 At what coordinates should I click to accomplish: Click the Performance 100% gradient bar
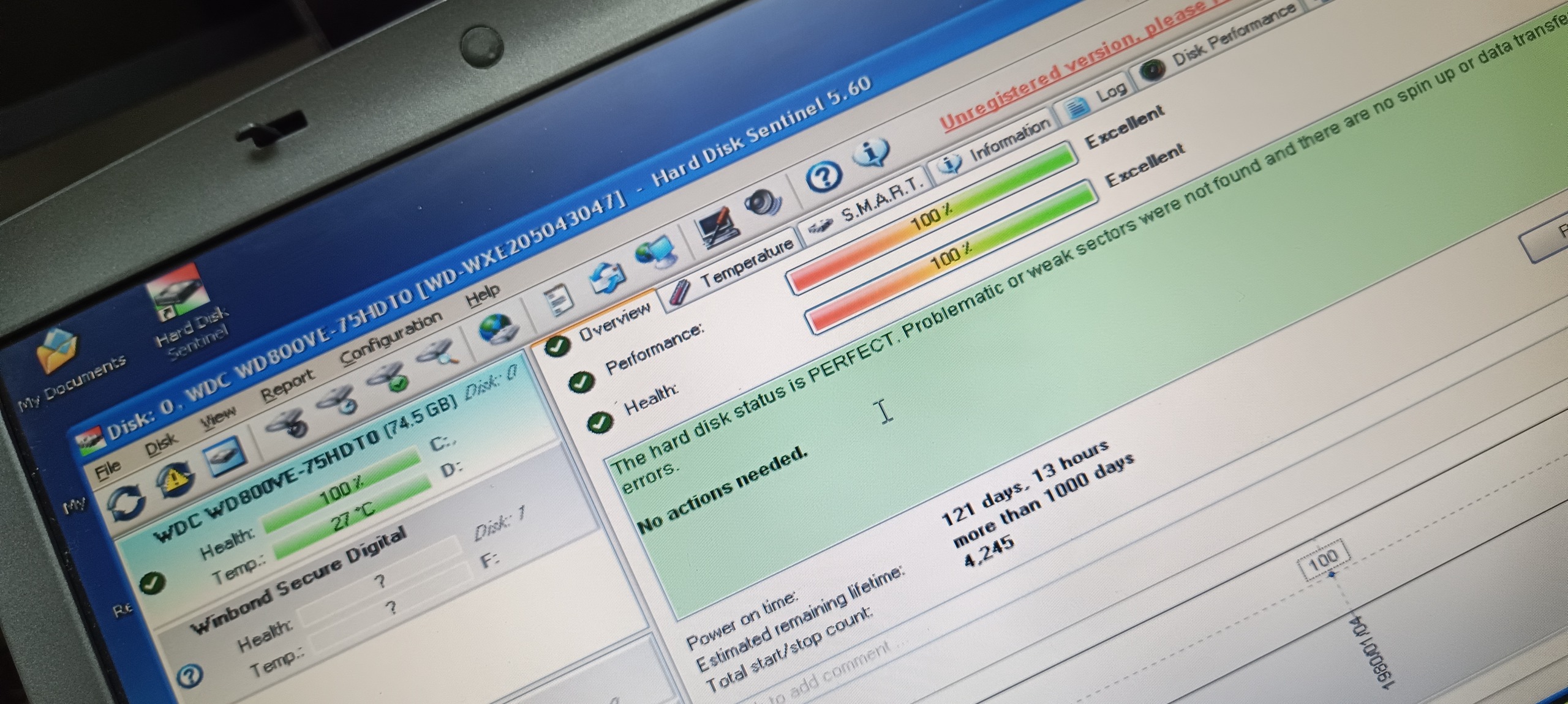pos(931,216)
